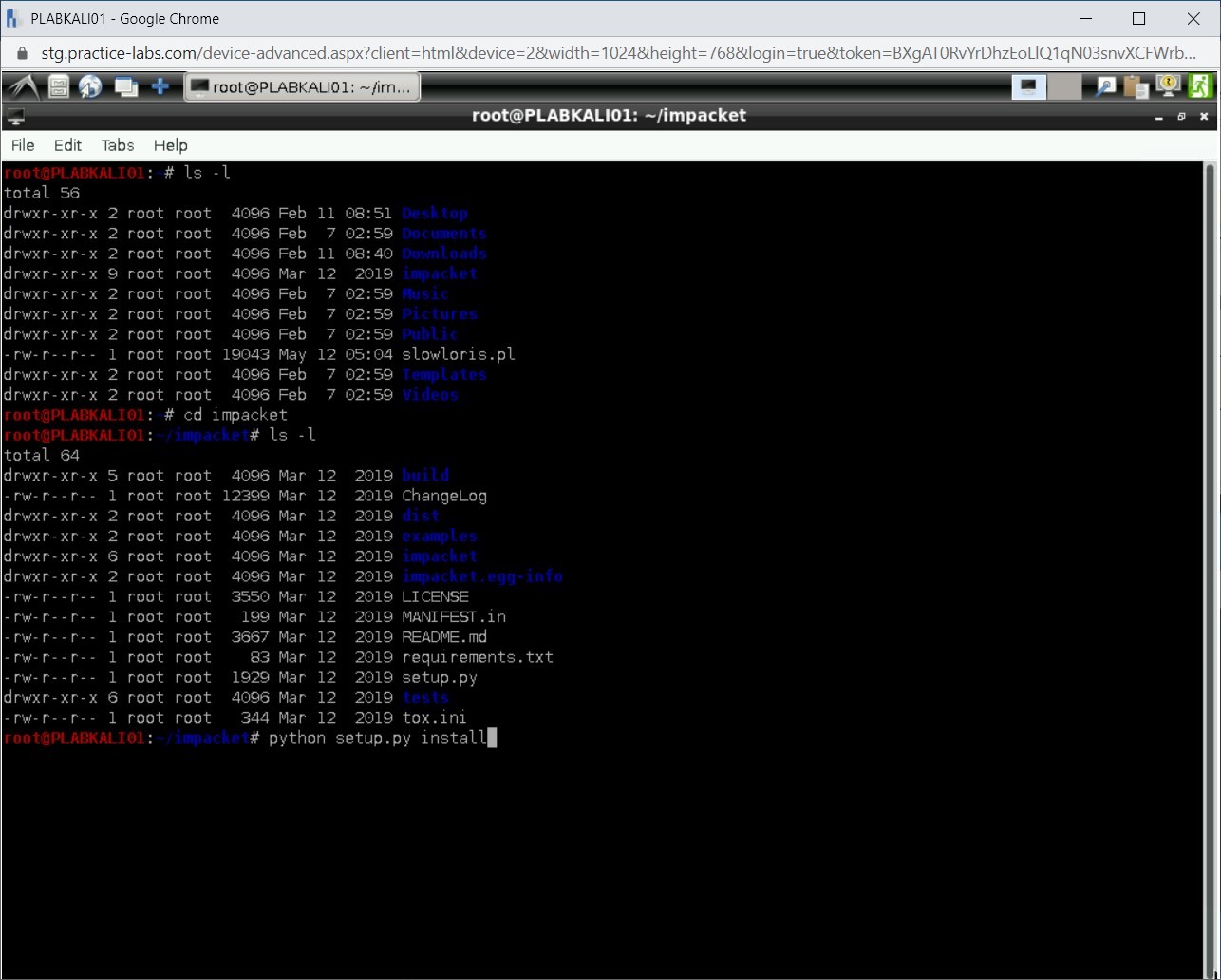Open the File menu
The image size is (1221, 980).
point(23,145)
